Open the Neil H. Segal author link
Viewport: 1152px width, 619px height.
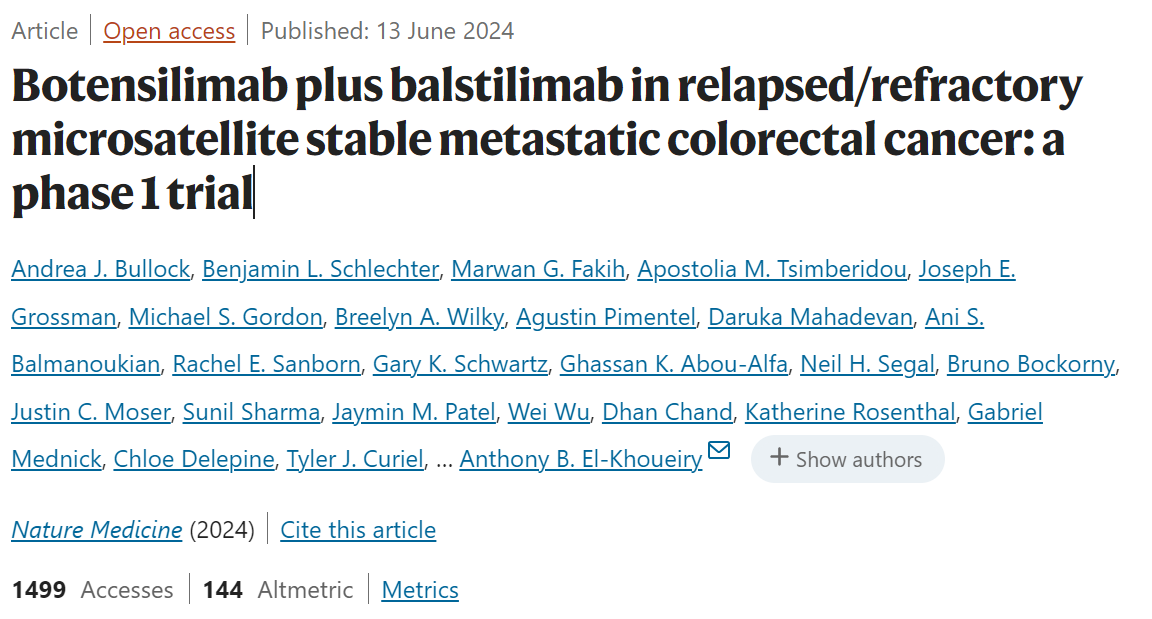[x=867, y=364]
